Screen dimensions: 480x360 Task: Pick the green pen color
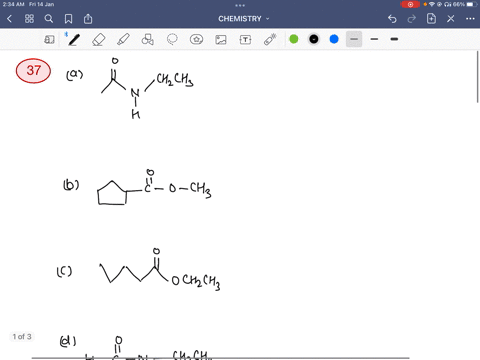(x=294, y=39)
